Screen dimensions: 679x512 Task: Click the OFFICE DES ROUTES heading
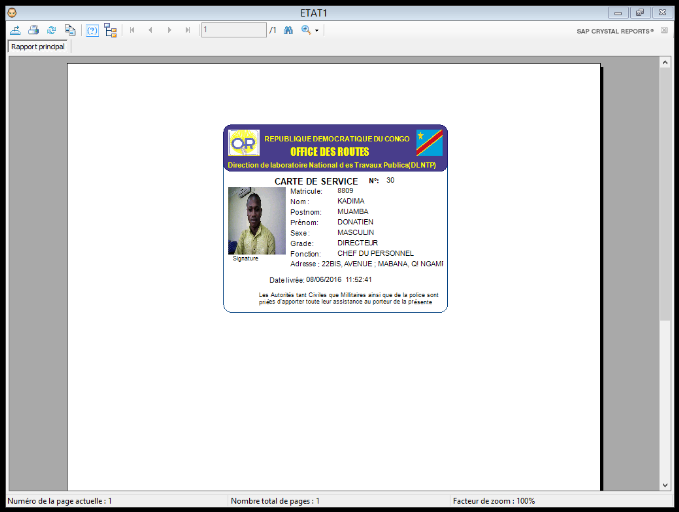(330, 152)
